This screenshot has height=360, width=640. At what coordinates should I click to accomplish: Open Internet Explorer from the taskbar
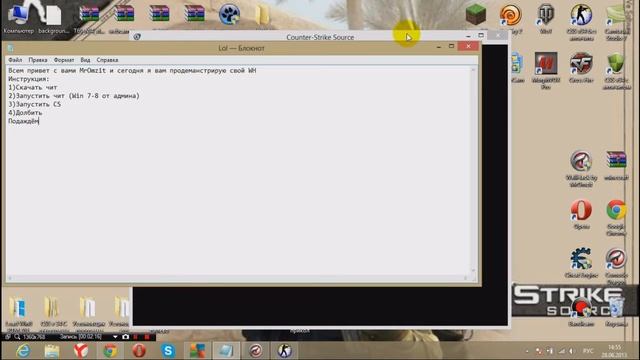(x=23, y=351)
